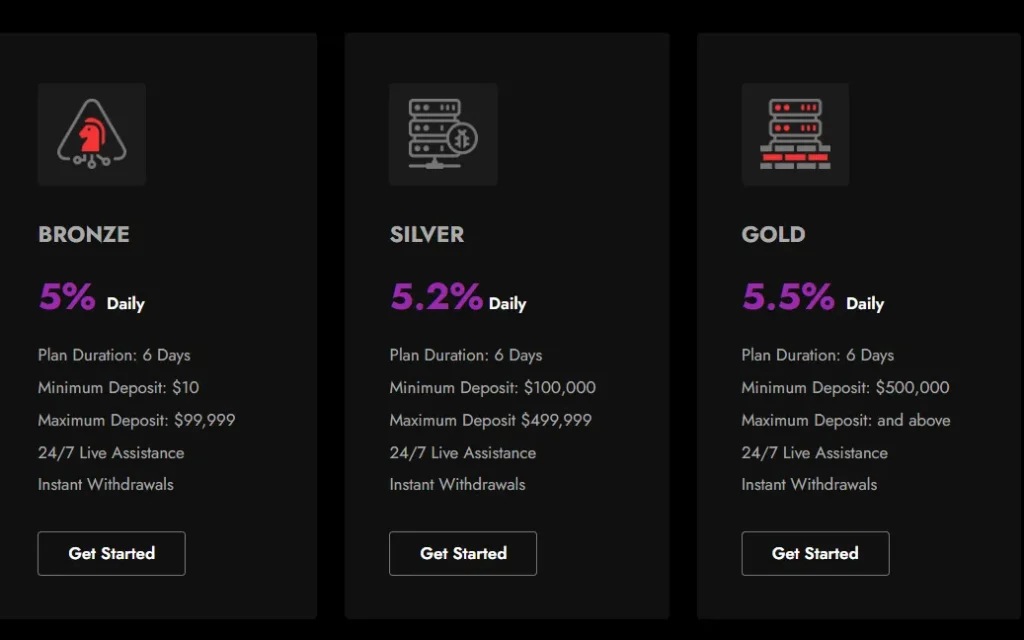Click the Gold plan server firewall icon

click(x=795, y=135)
